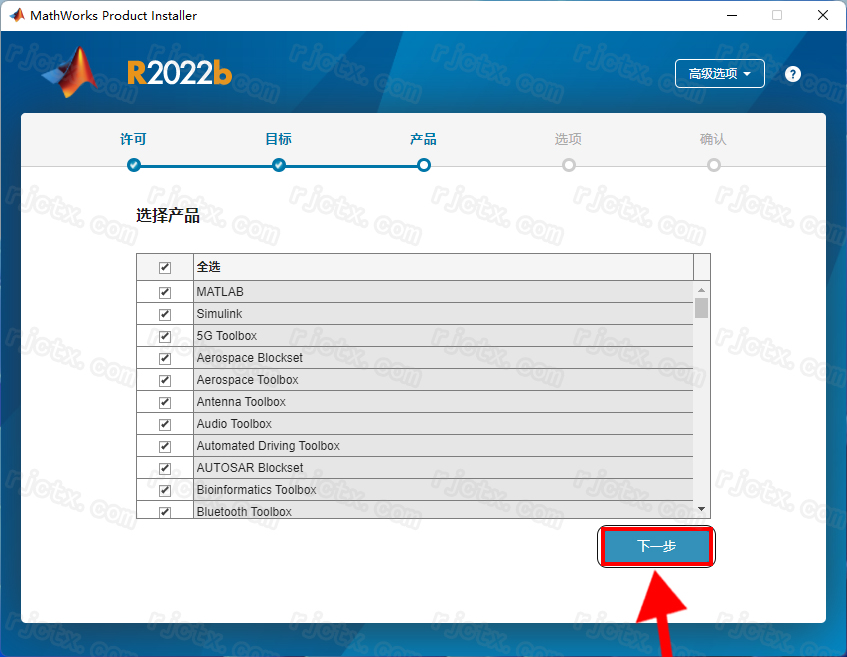Toggle the AUTOSAR Blockset checkbox

[165, 468]
